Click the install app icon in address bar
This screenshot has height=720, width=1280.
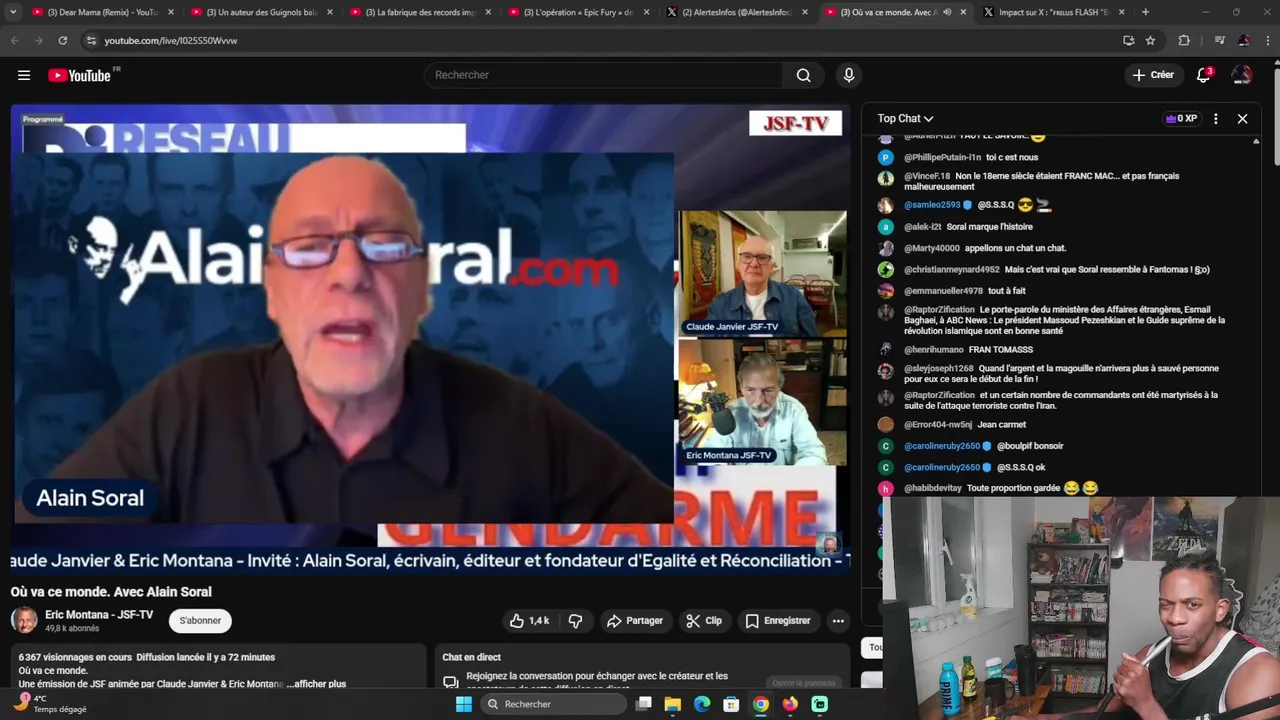(1128, 40)
